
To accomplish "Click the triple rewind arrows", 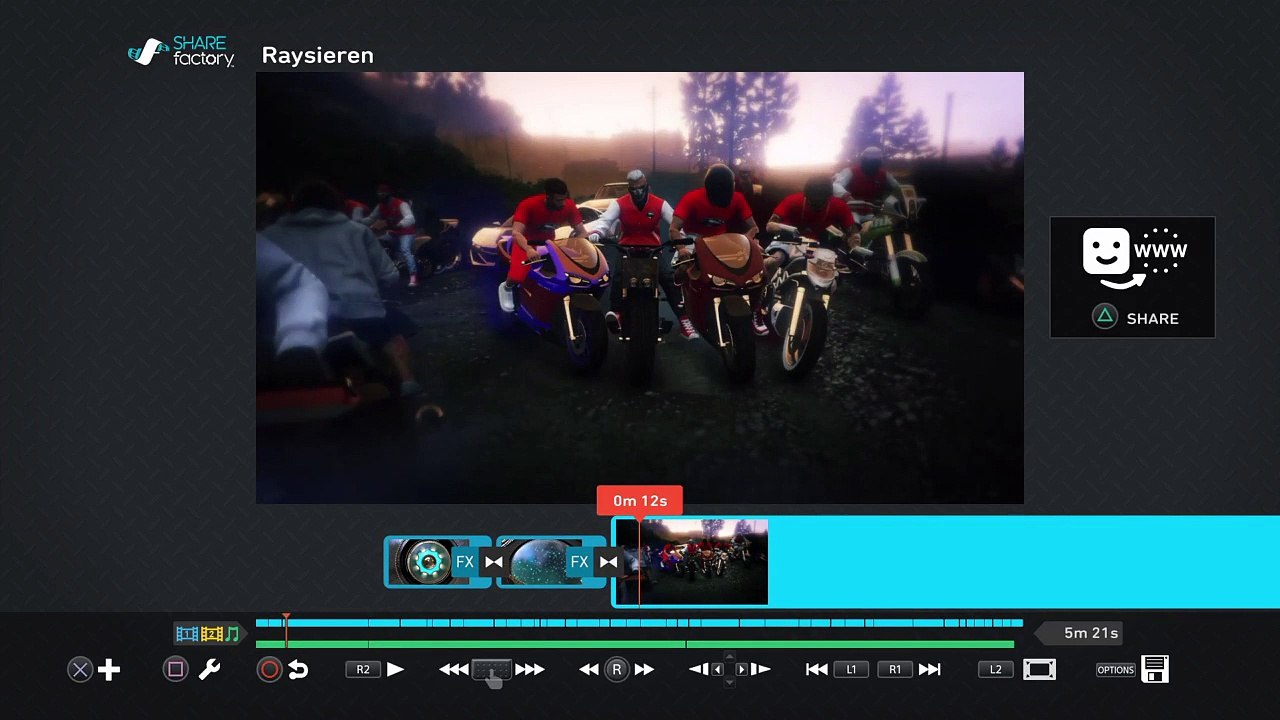I will (454, 670).
